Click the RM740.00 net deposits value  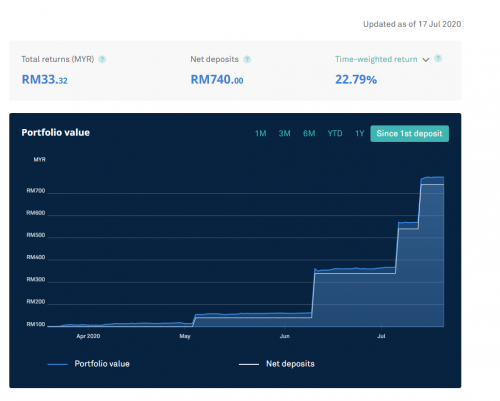coord(217,80)
